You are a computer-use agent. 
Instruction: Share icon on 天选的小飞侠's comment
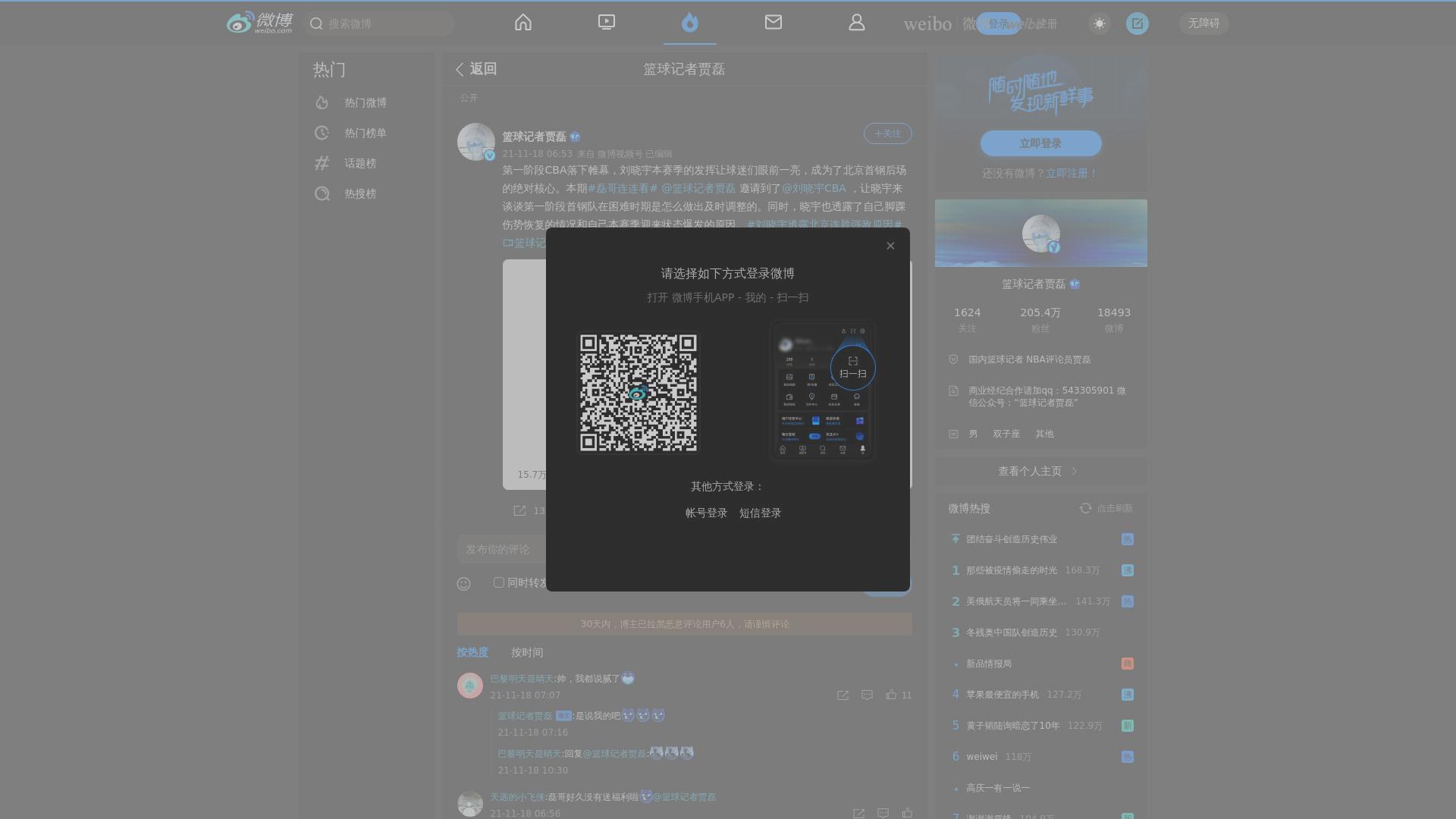click(858, 813)
